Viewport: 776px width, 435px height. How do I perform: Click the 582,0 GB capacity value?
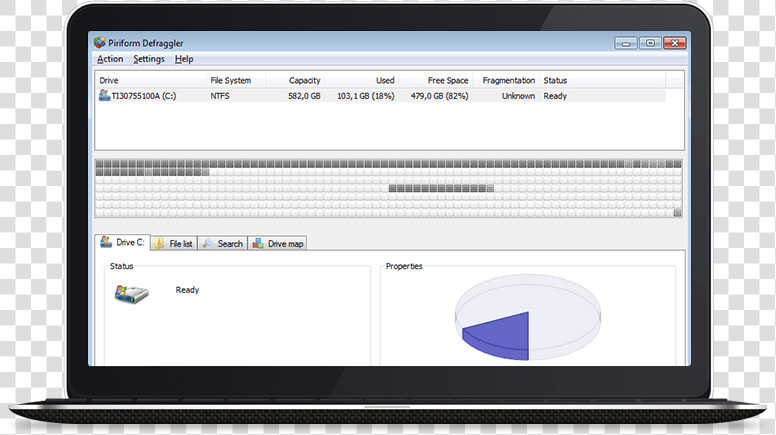point(304,96)
